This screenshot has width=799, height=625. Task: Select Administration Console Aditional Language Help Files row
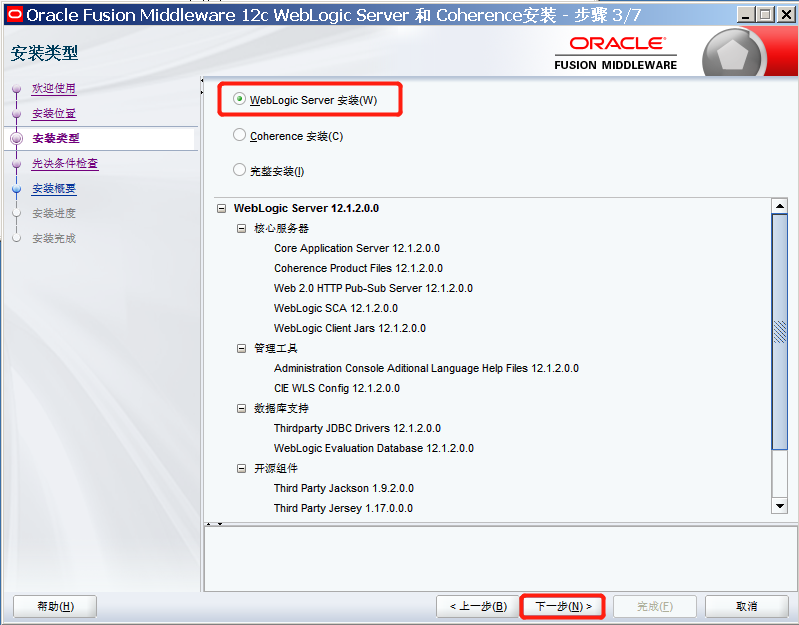point(426,368)
